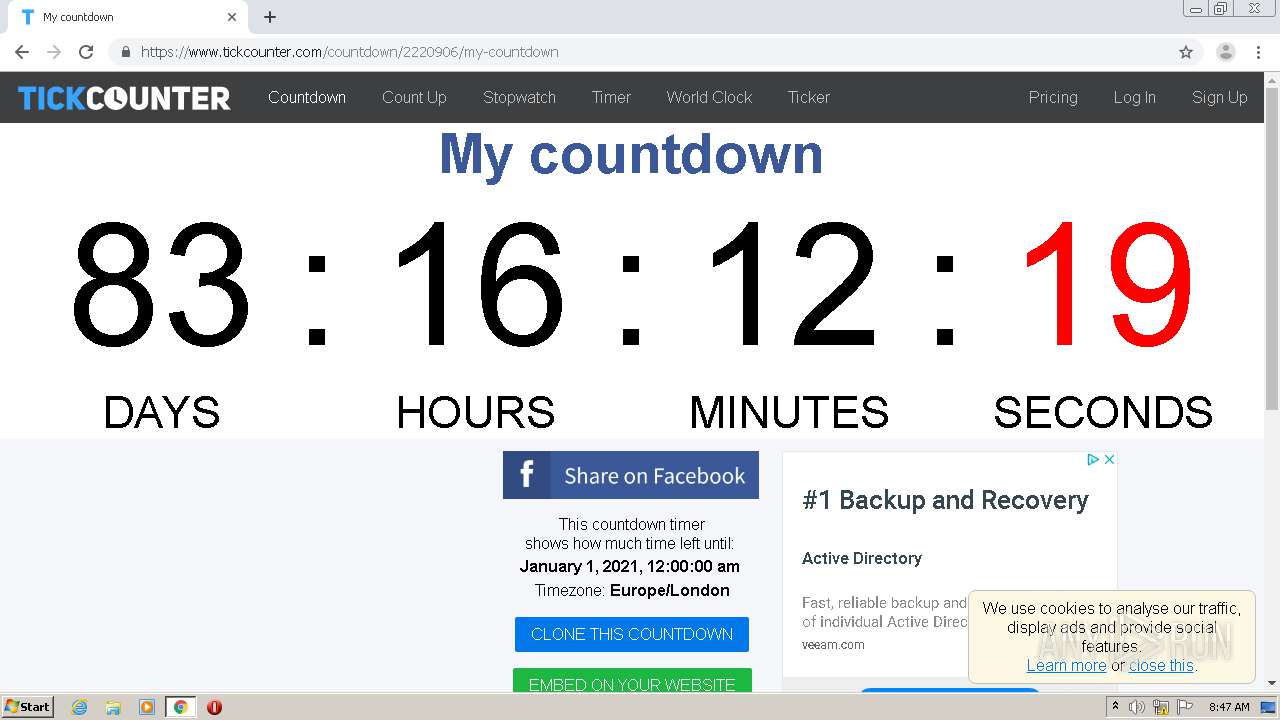Click the Active Directory ad text

[x=862, y=558]
